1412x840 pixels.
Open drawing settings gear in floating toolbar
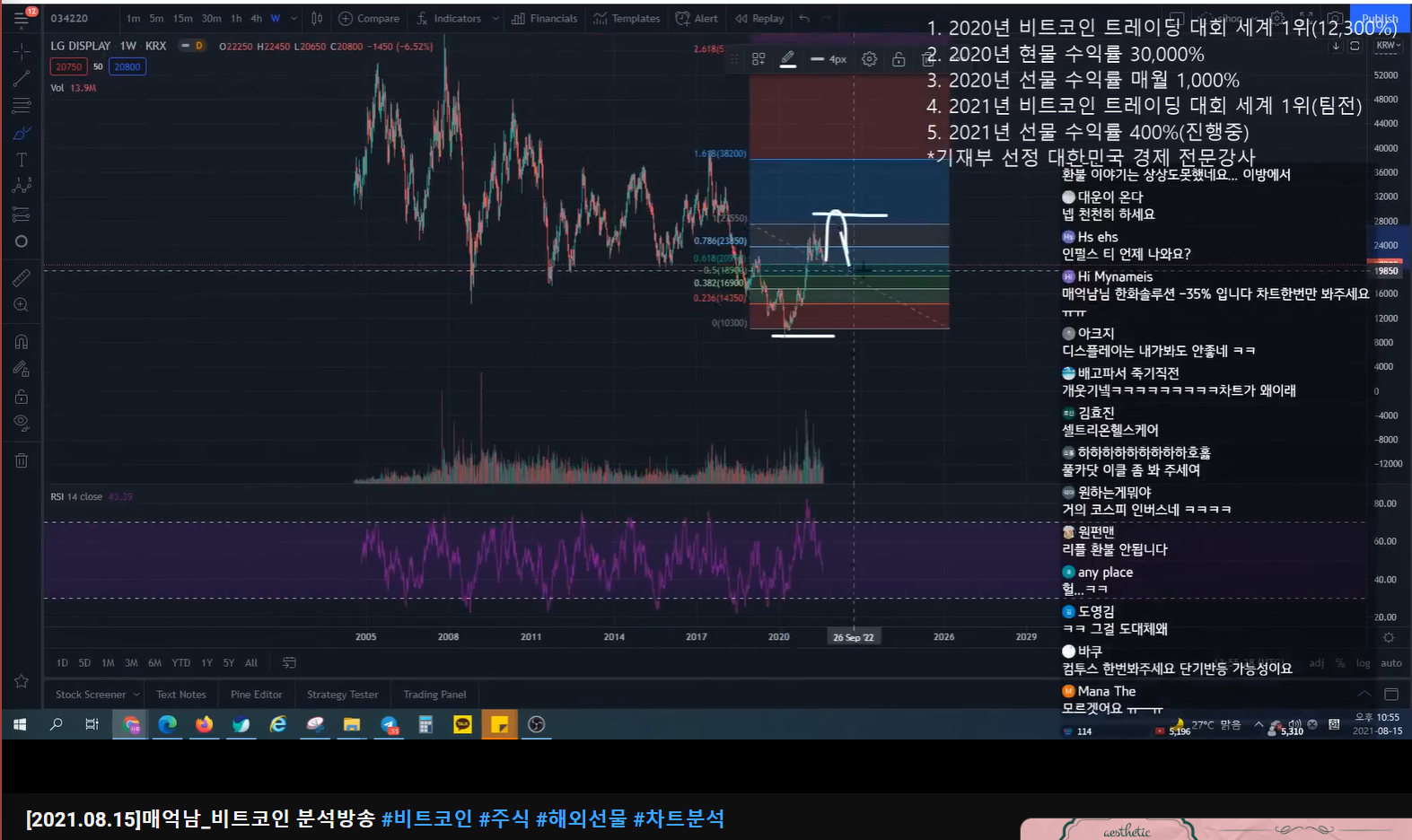coord(869,59)
